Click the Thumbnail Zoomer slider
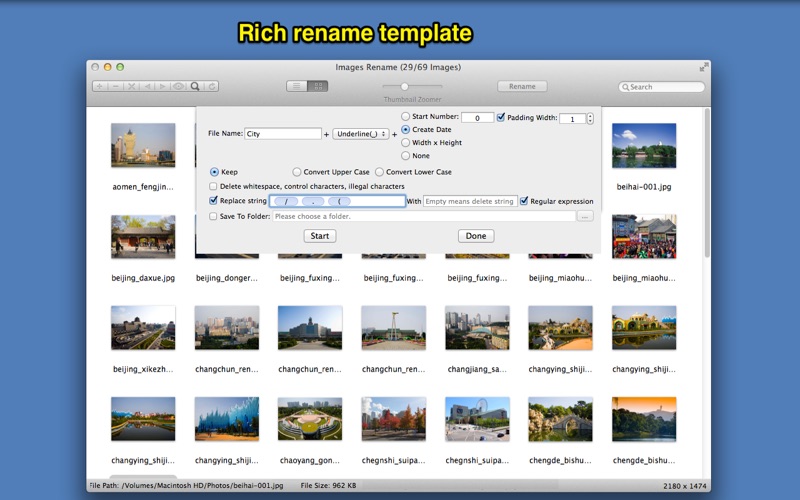Screen dimensions: 800x500 pos(404,87)
